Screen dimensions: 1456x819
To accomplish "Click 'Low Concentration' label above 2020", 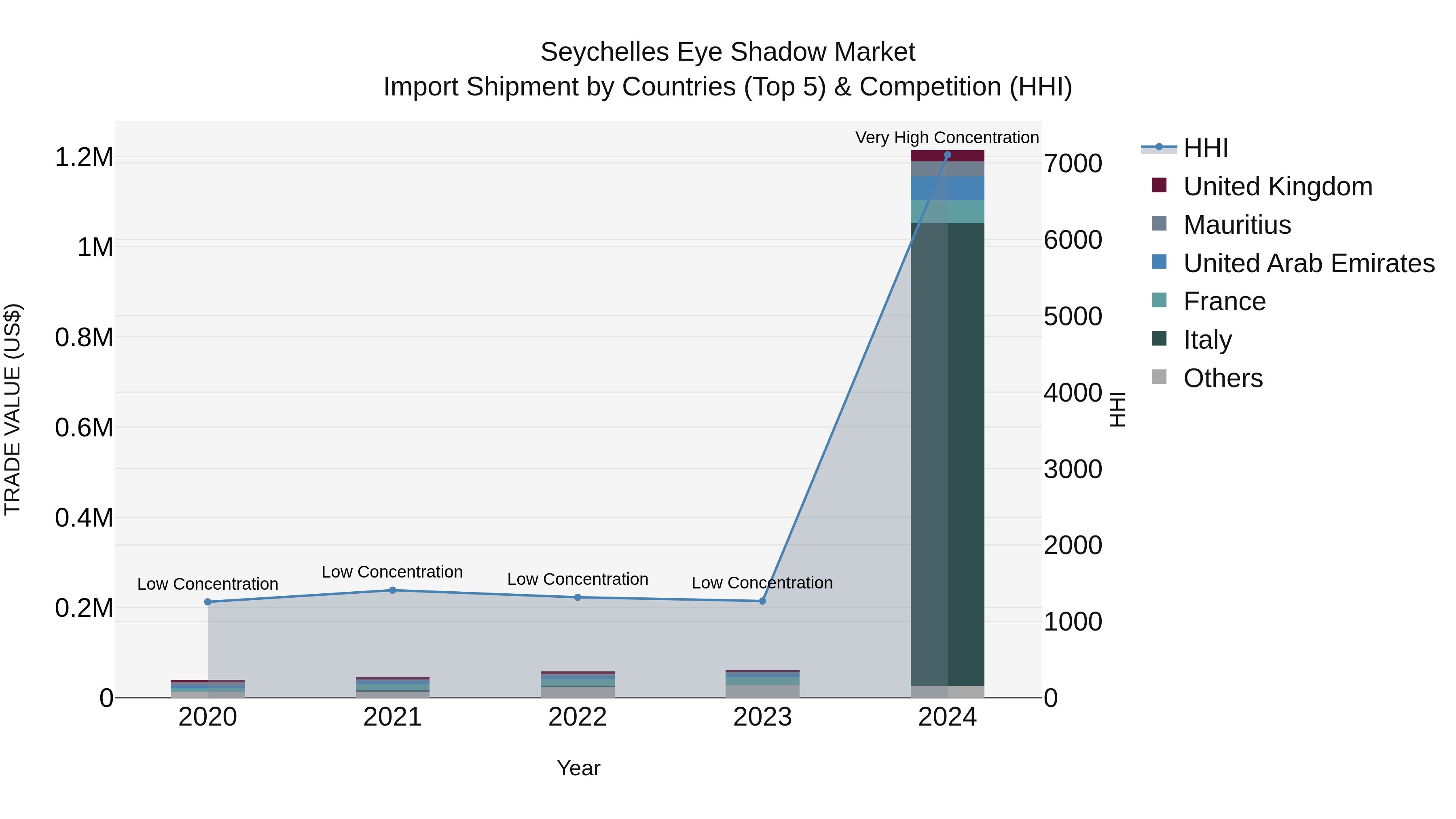I will pyautogui.click(x=207, y=584).
